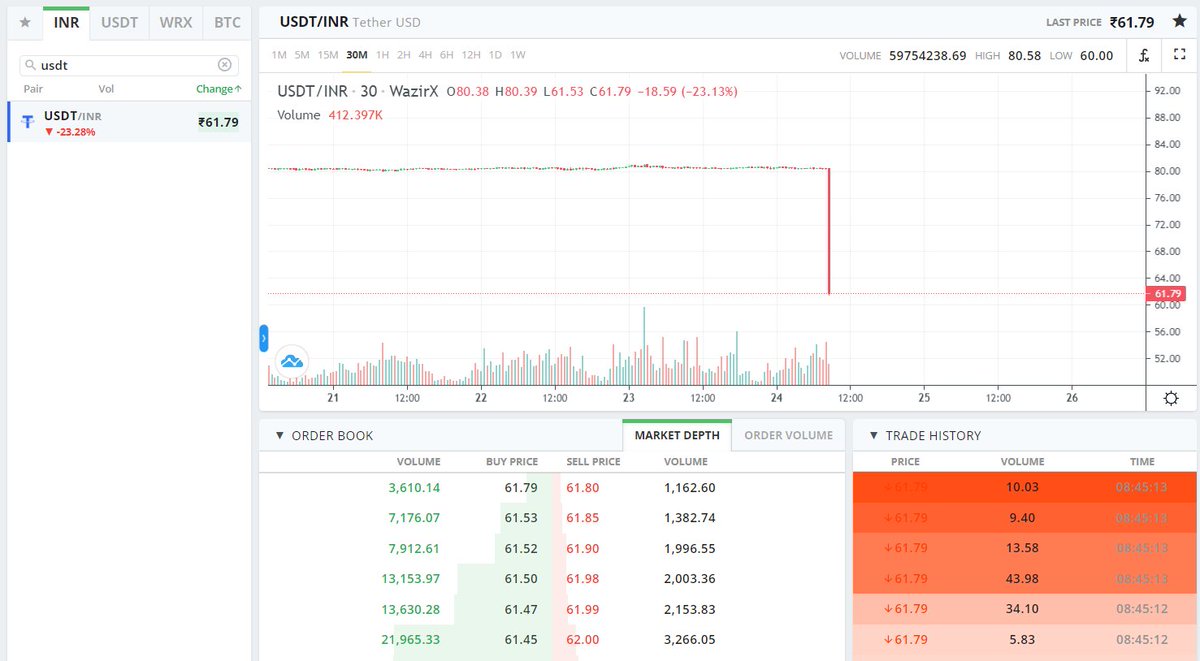Viewport: 1200px width, 661px height.
Task: Toggle sorting by Change in the watchlist
Action: coord(217,89)
